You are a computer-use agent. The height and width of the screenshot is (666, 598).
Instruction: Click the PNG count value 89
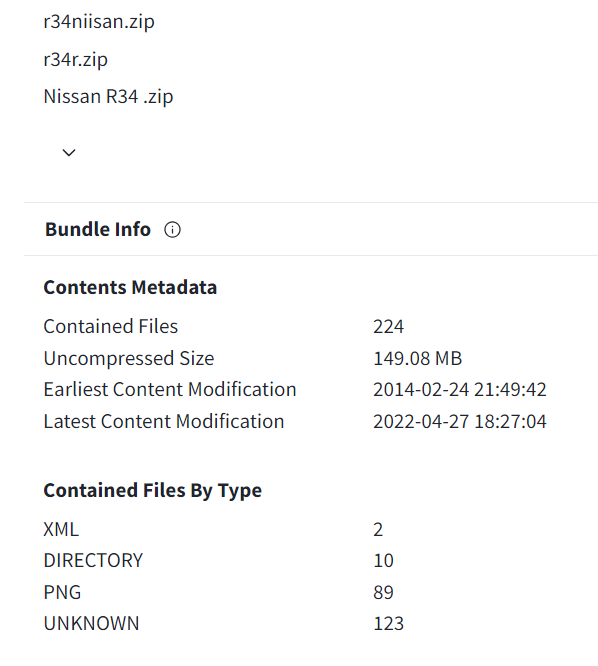click(x=383, y=593)
